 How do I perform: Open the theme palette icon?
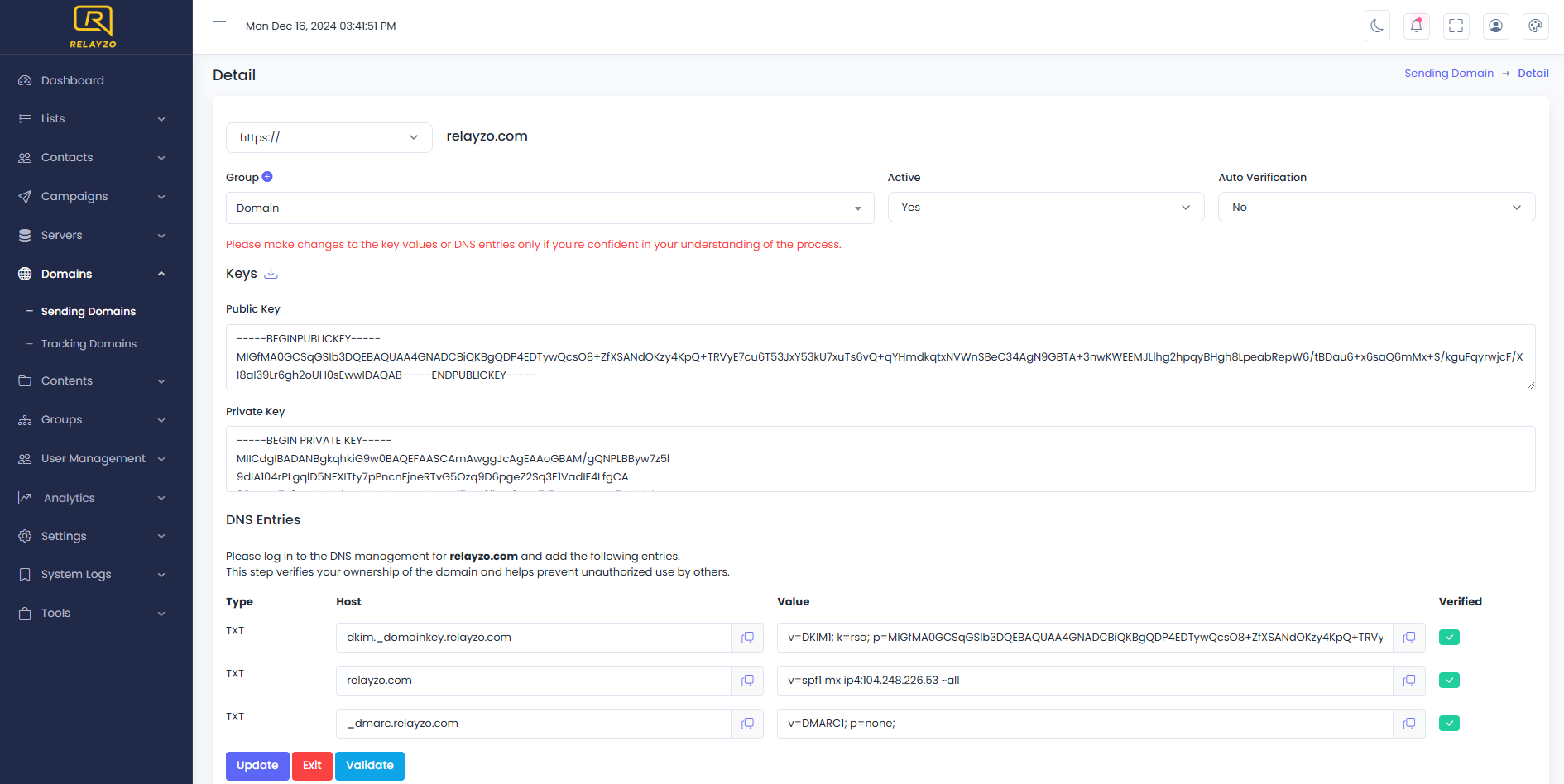(x=1536, y=26)
